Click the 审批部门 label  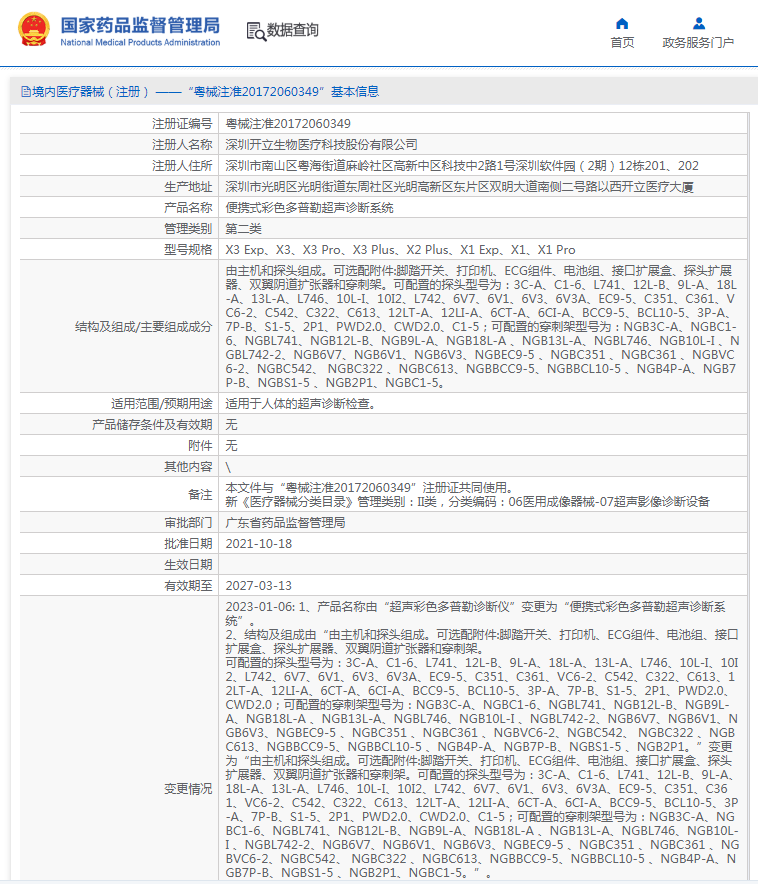pos(188,523)
